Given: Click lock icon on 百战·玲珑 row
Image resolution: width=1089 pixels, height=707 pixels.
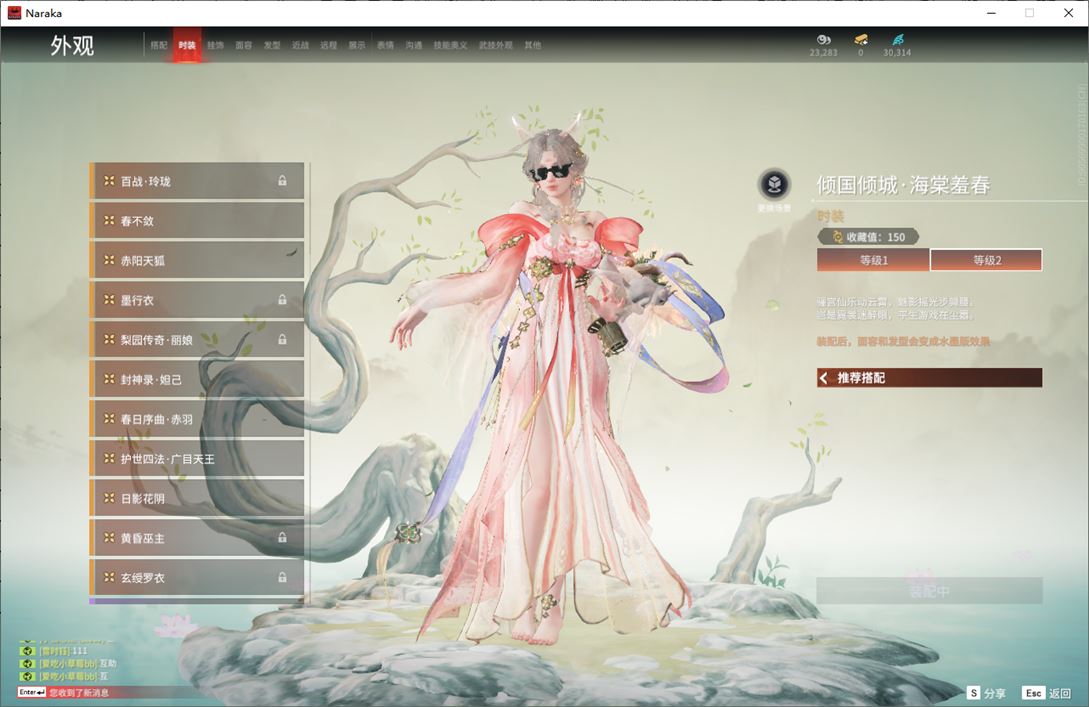Looking at the screenshot, I should pyautogui.click(x=282, y=181).
